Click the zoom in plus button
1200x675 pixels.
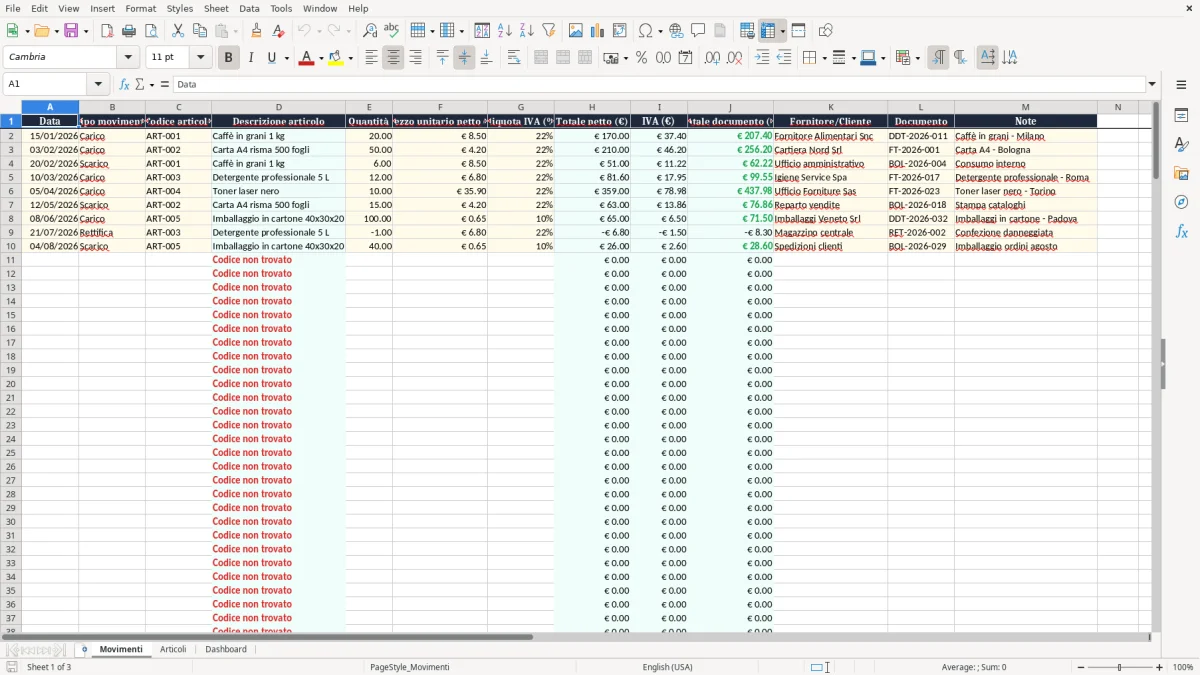1160,667
